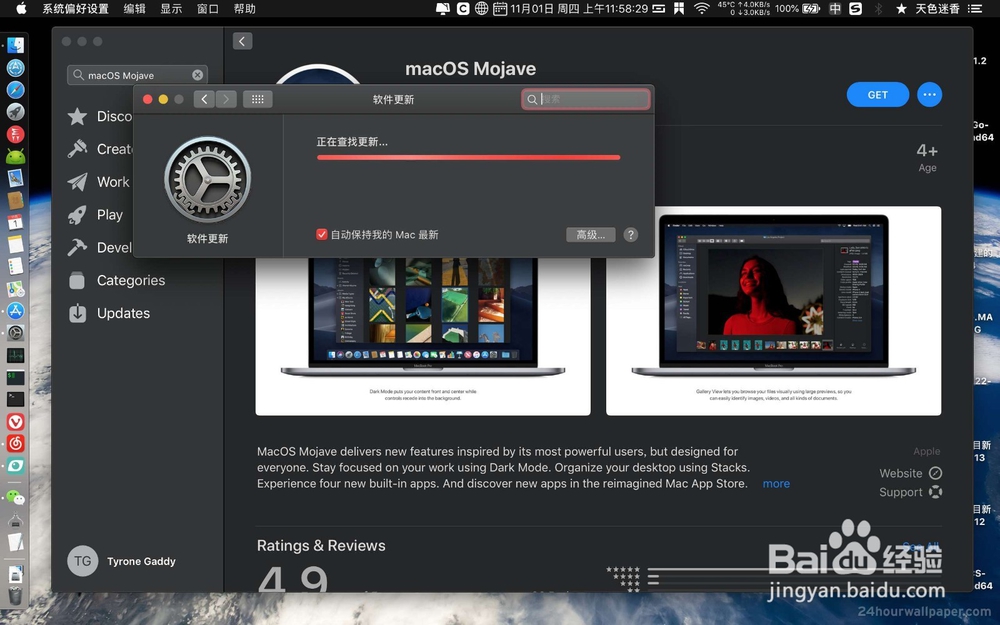This screenshot has width=1000, height=625.
Task: Open System Preferences gear in dock
Action: tap(15, 333)
